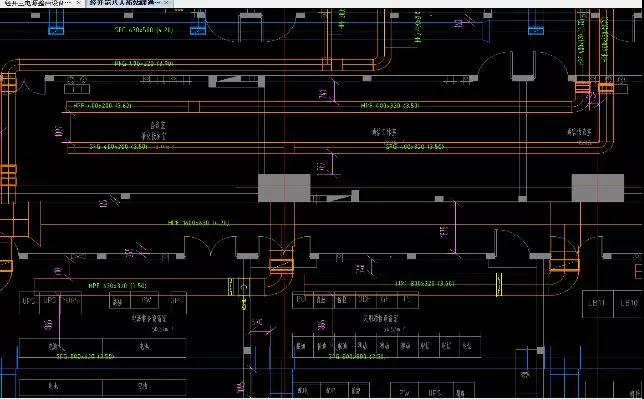Close the second document tab

(166, 3)
